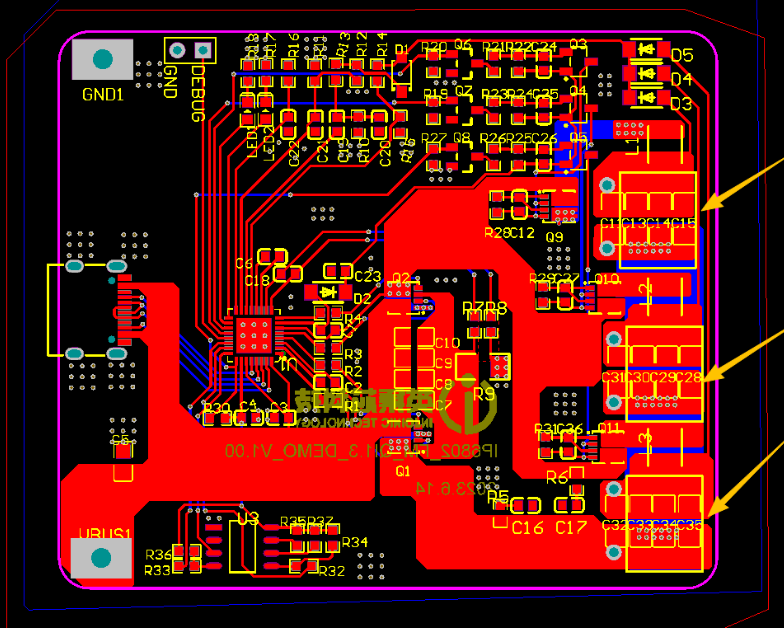This screenshot has height=628, width=784.
Task: Pick the C5 capacitor pad
Action: click(x=123, y=451)
